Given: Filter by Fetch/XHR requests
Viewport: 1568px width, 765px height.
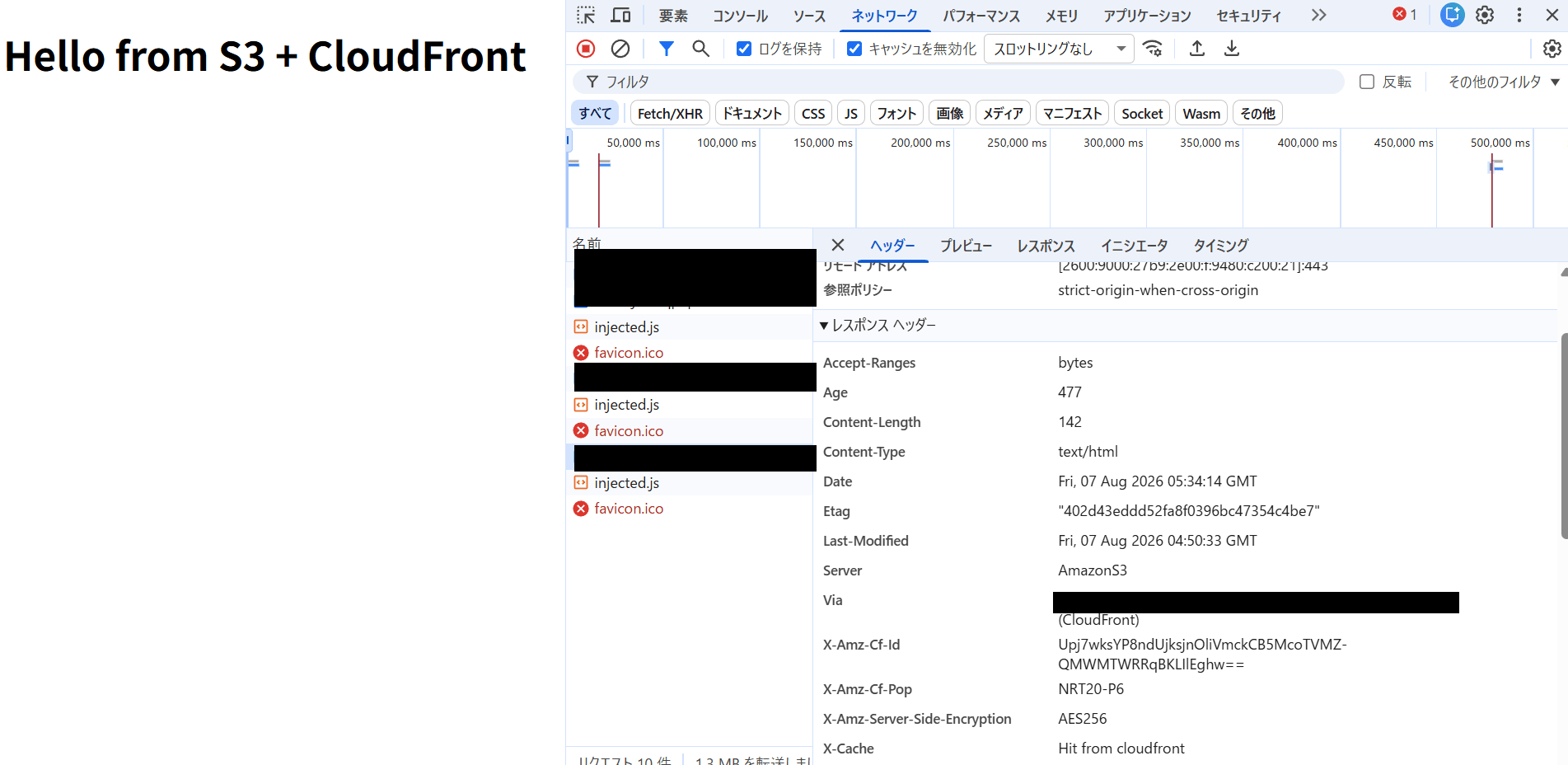Looking at the screenshot, I should [670, 113].
